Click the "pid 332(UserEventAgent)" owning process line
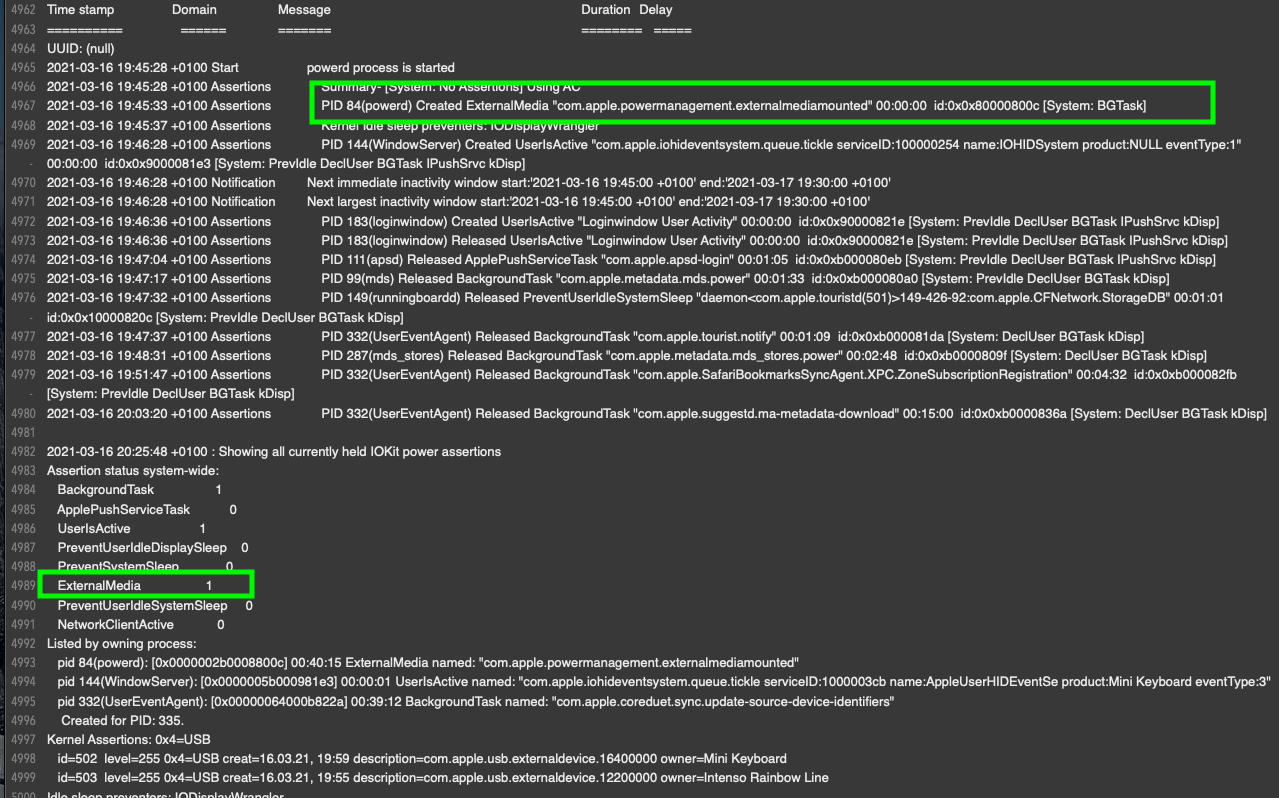 pyautogui.click(x=476, y=702)
